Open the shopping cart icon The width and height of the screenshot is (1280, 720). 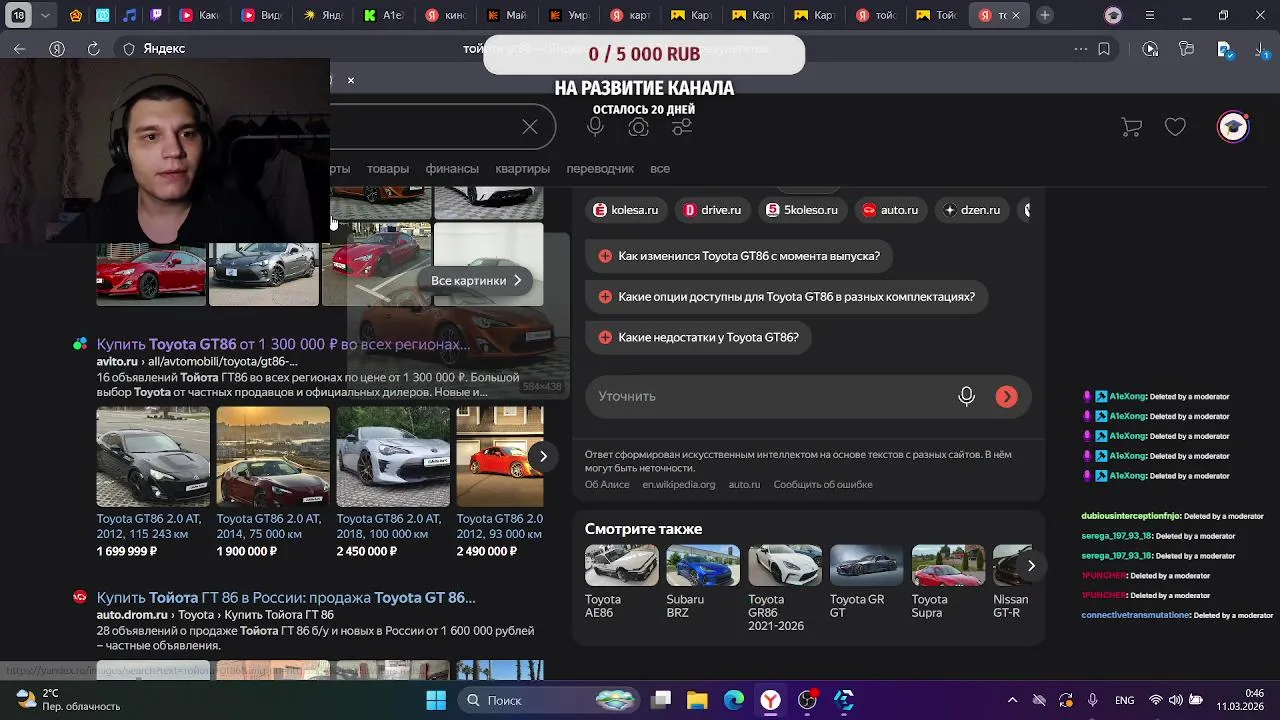[x=1132, y=127]
